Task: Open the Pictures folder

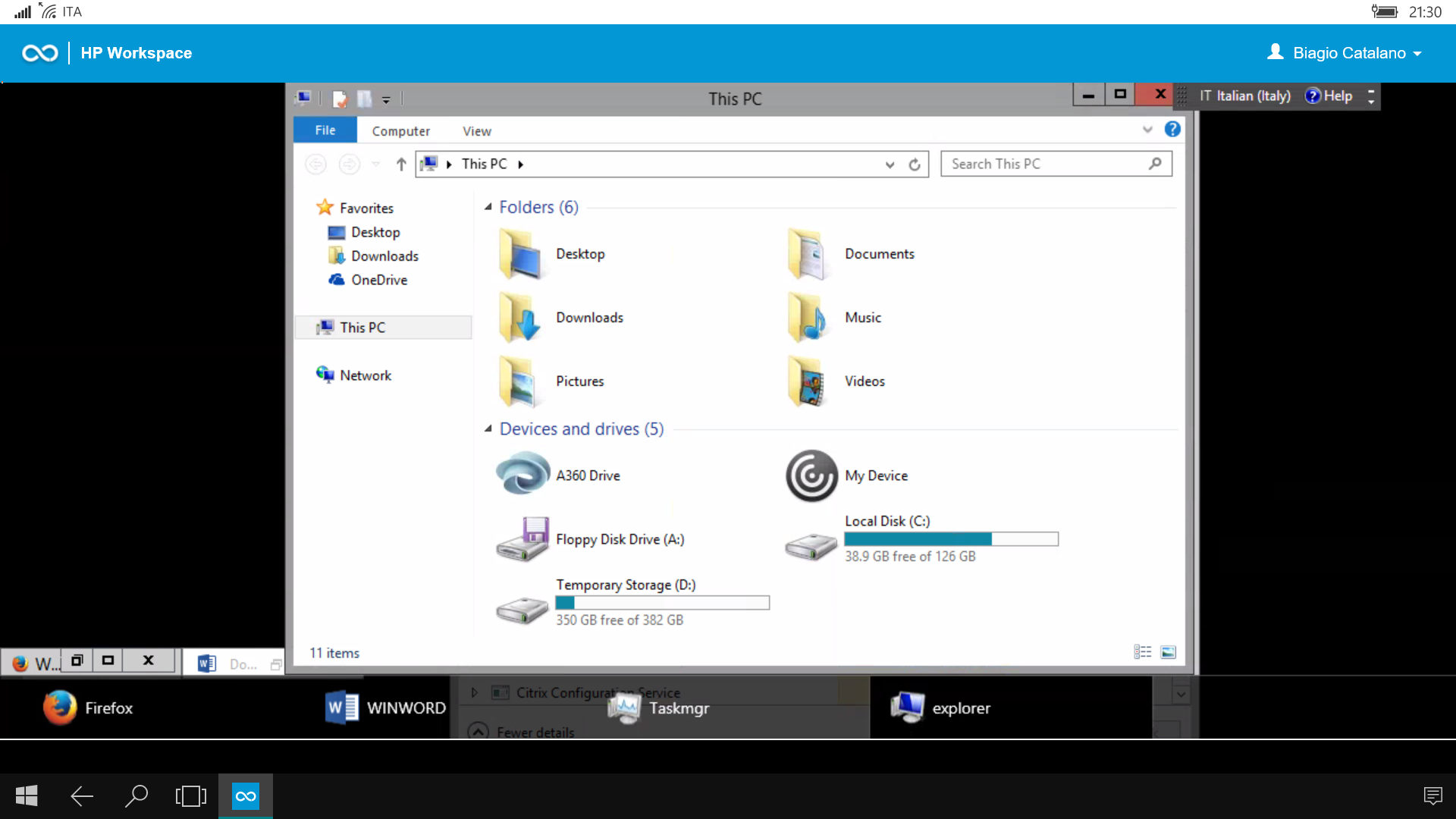Action: (581, 380)
